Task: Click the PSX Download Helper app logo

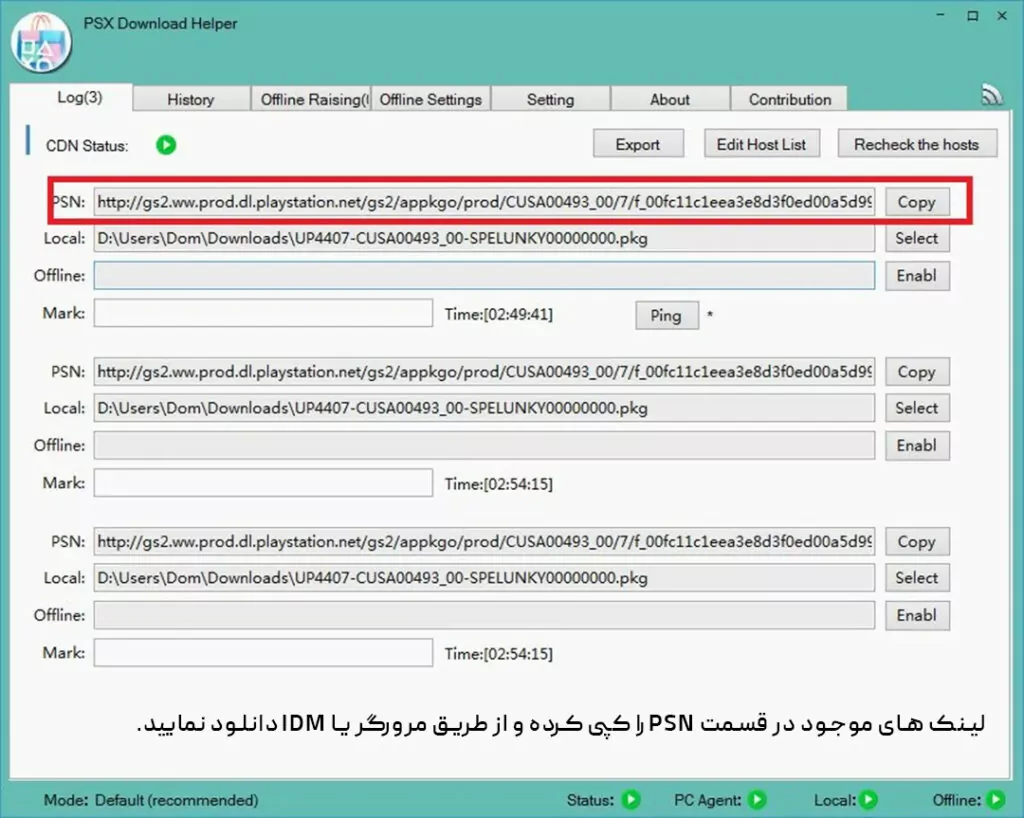Action: point(40,41)
